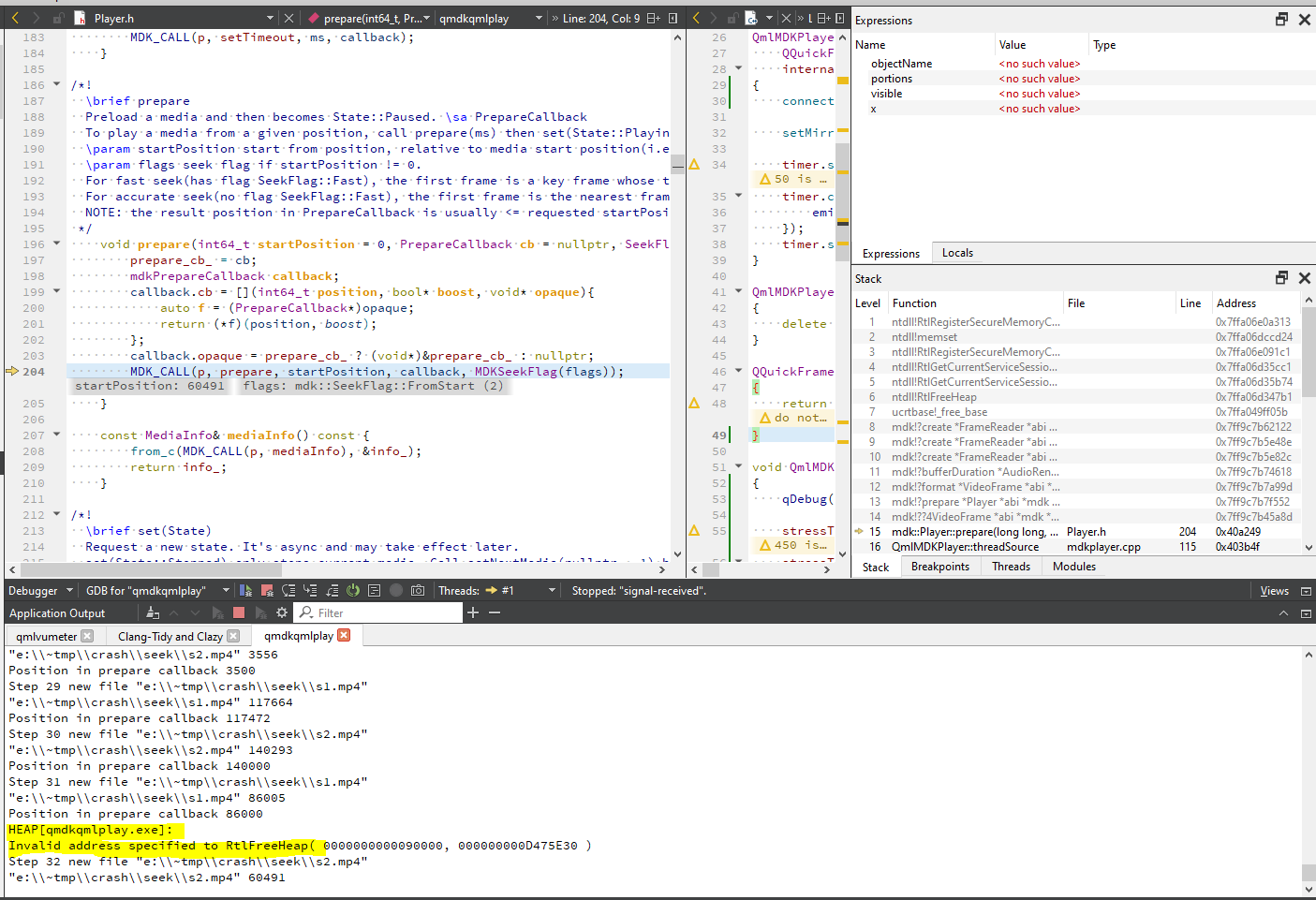Viewport: 1316px width, 900px height.
Task: Click into the output Filter field
Action: (x=379, y=612)
